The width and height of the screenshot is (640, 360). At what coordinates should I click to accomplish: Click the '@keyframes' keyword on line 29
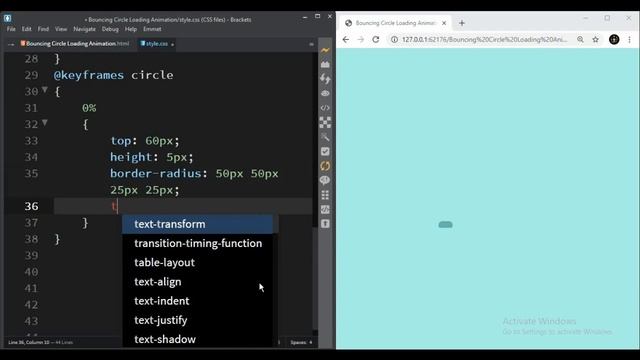pos(89,75)
